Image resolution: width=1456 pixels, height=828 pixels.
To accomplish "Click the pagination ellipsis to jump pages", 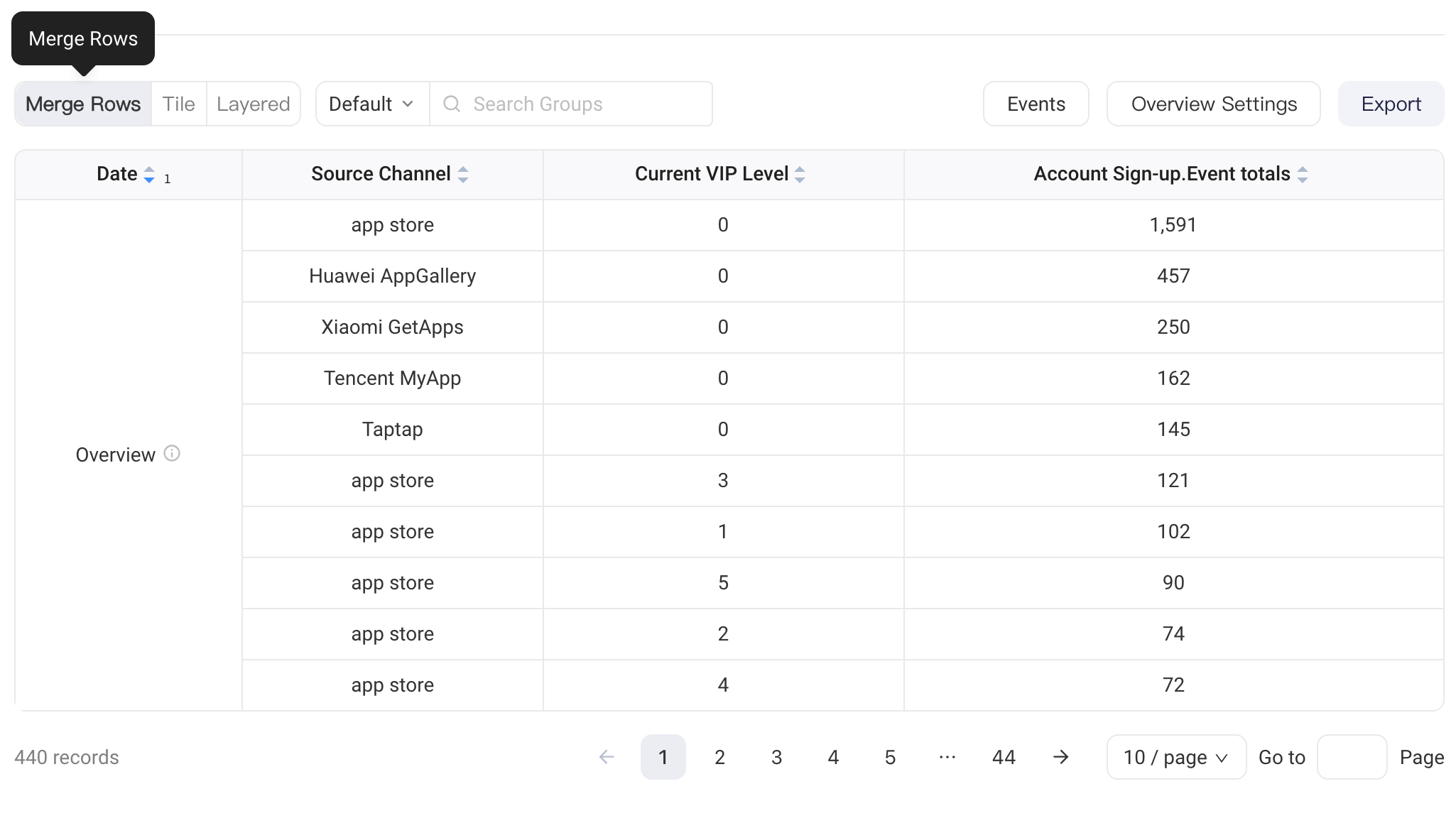I will tap(947, 757).
